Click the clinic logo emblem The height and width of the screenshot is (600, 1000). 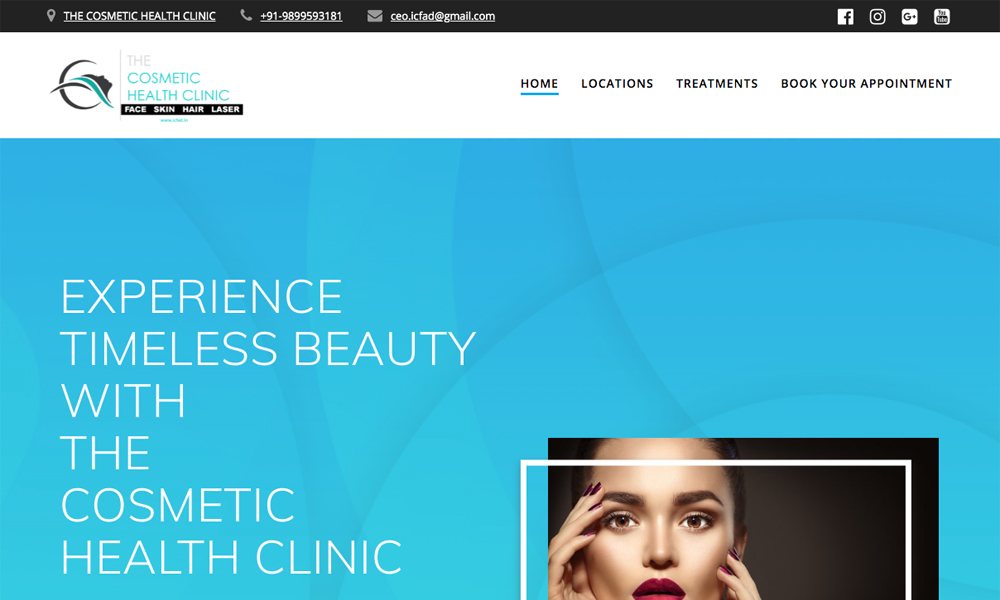(x=82, y=85)
